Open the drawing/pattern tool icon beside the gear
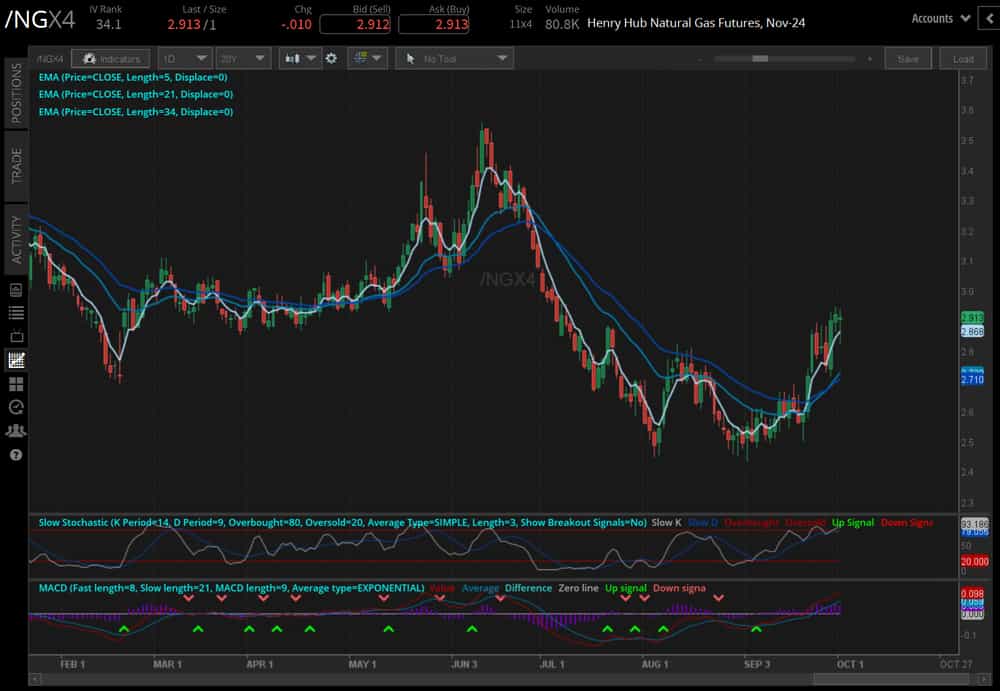1000x691 pixels. (x=362, y=58)
